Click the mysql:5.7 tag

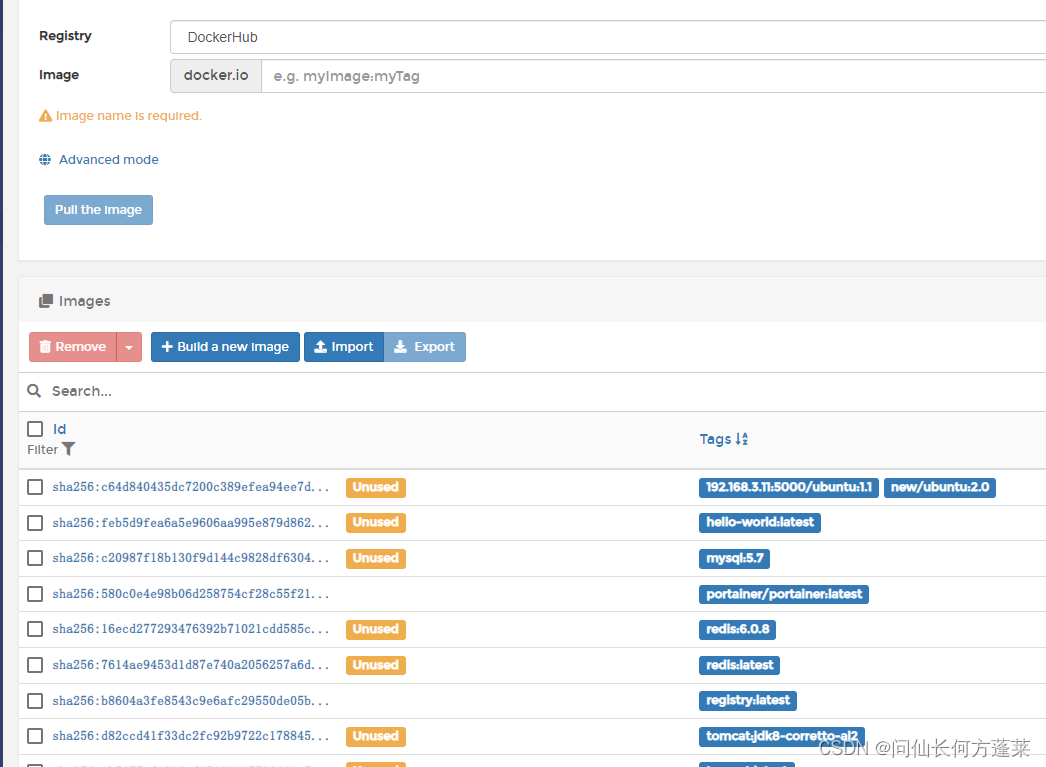pos(734,558)
